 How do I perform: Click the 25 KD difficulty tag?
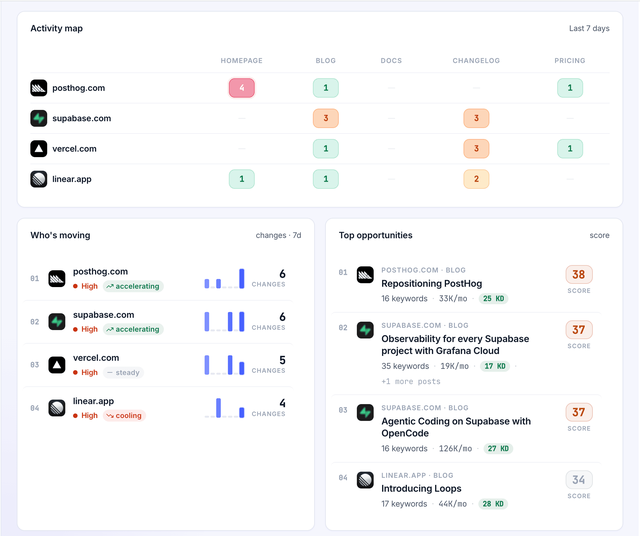coord(493,298)
